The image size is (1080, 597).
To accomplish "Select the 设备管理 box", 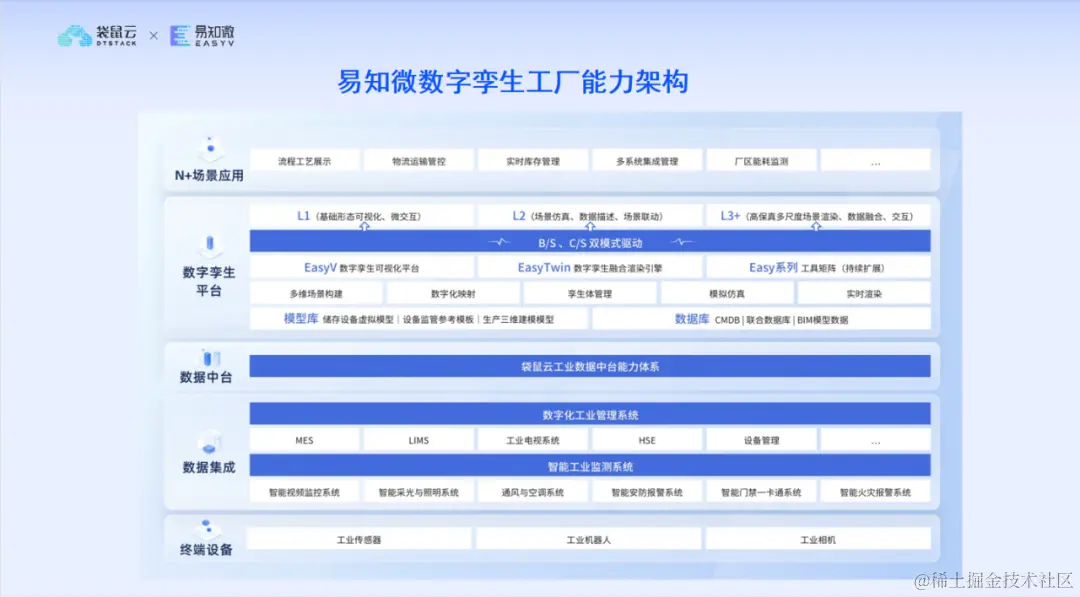I will coord(761,440).
